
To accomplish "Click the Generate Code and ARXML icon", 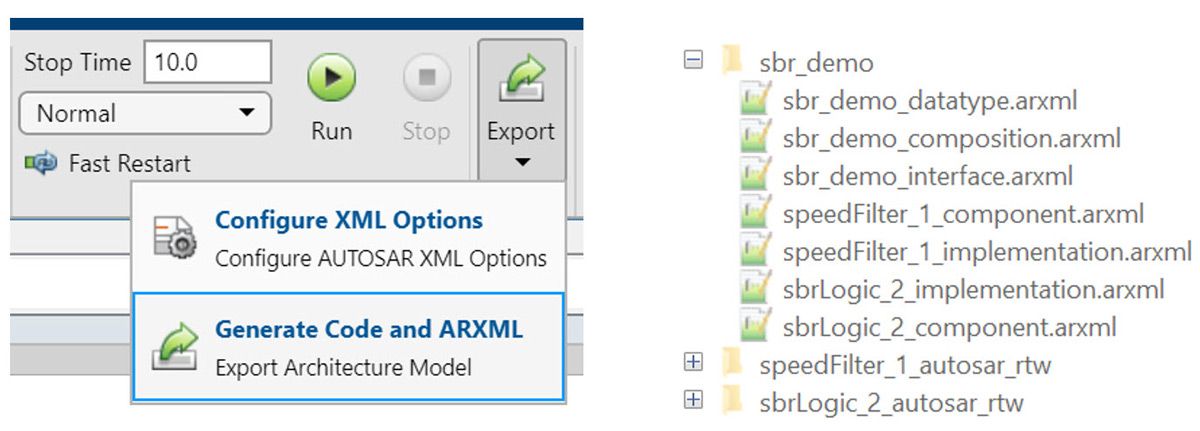I will pos(173,346).
